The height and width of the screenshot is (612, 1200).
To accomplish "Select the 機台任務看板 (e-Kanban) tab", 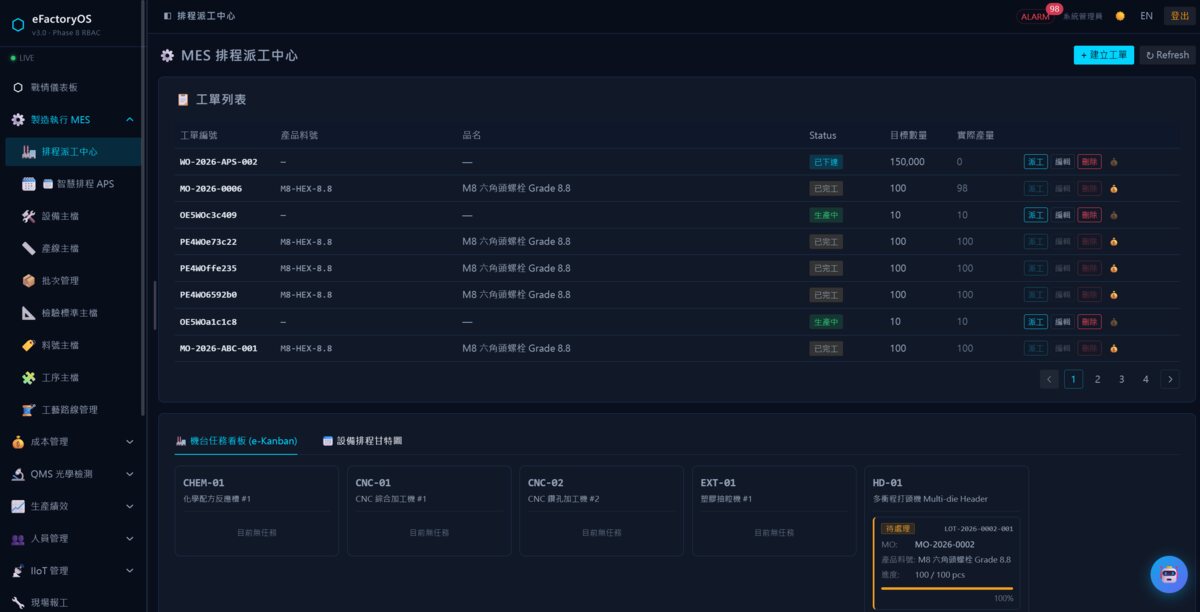I will click(x=237, y=440).
